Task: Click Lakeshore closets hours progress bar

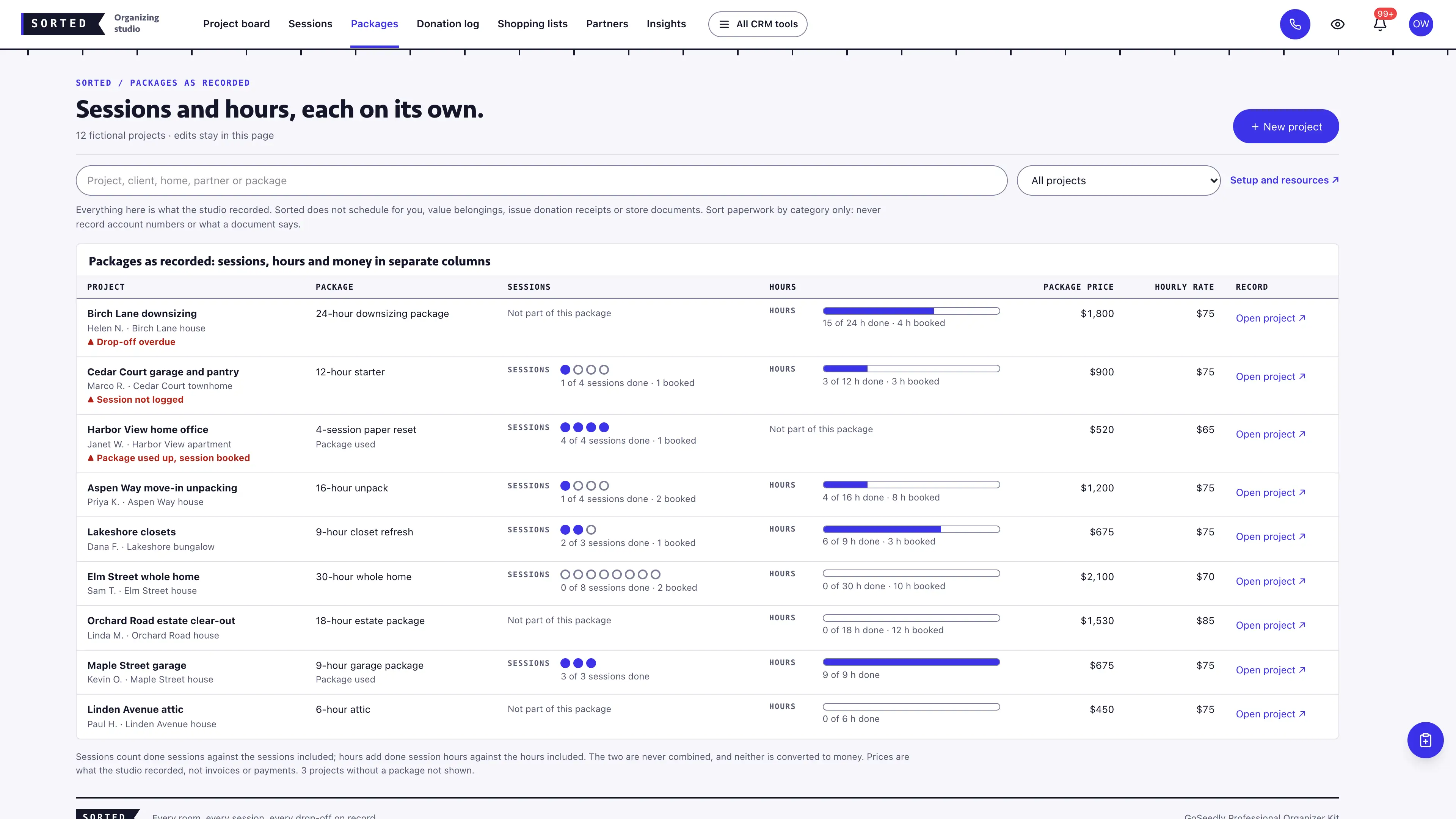Action: coord(911,530)
